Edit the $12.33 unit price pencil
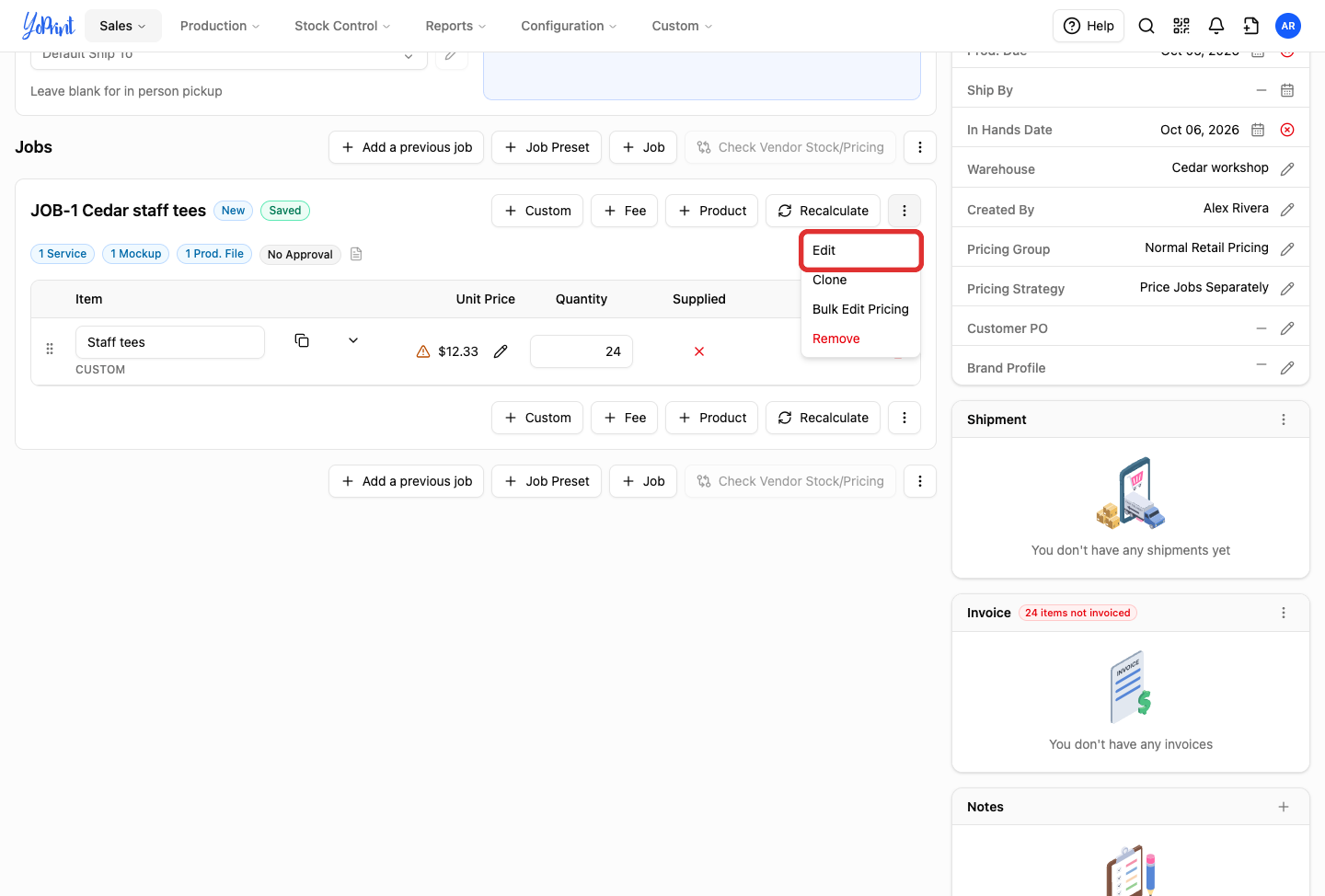The width and height of the screenshot is (1325, 896). [501, 351]
